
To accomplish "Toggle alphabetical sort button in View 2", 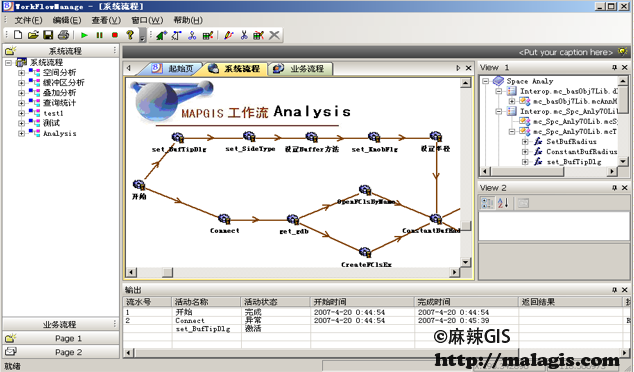I will [x=503, y=203].
